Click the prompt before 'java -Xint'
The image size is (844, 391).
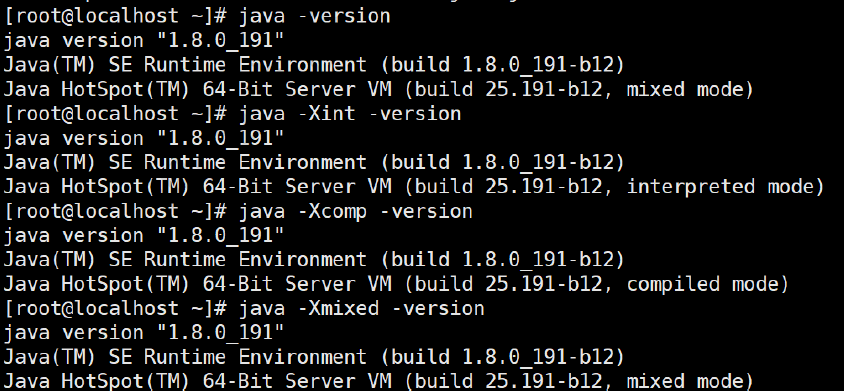point(115,114)
